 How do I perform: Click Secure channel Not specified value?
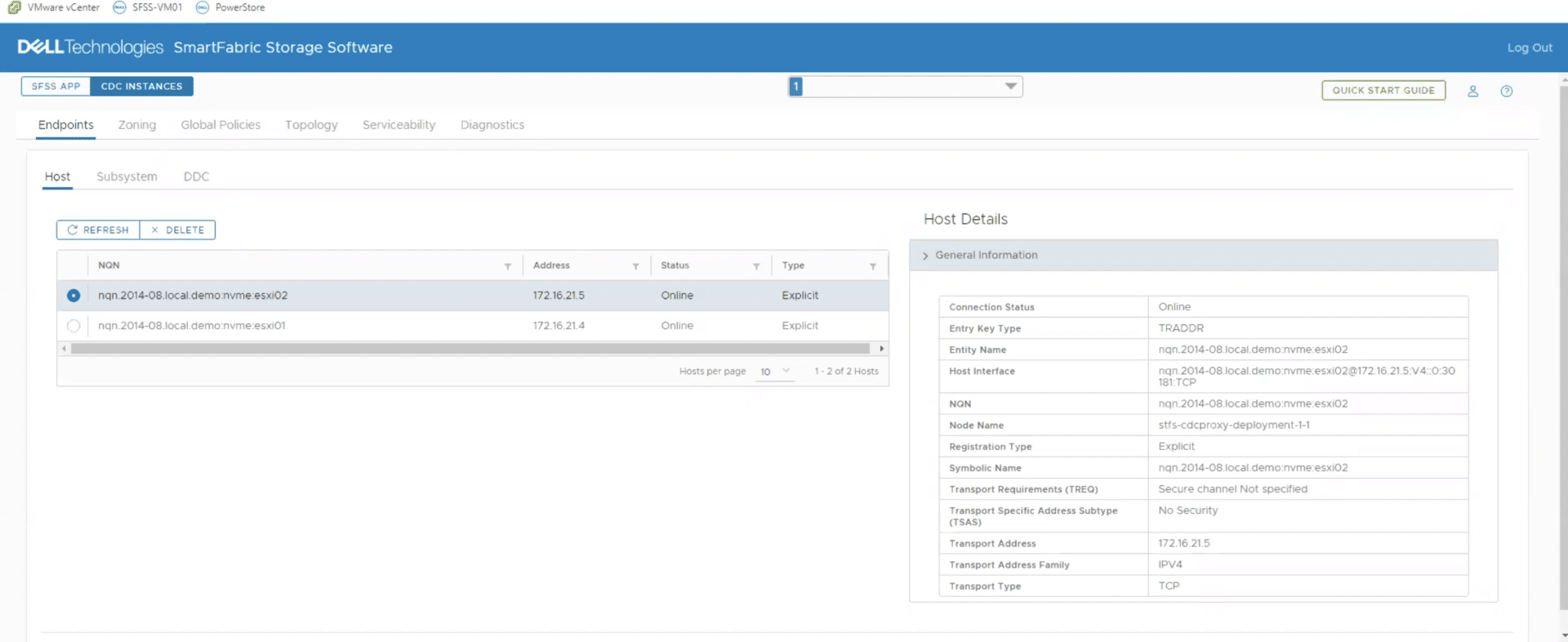click(x=1232, y=489)
